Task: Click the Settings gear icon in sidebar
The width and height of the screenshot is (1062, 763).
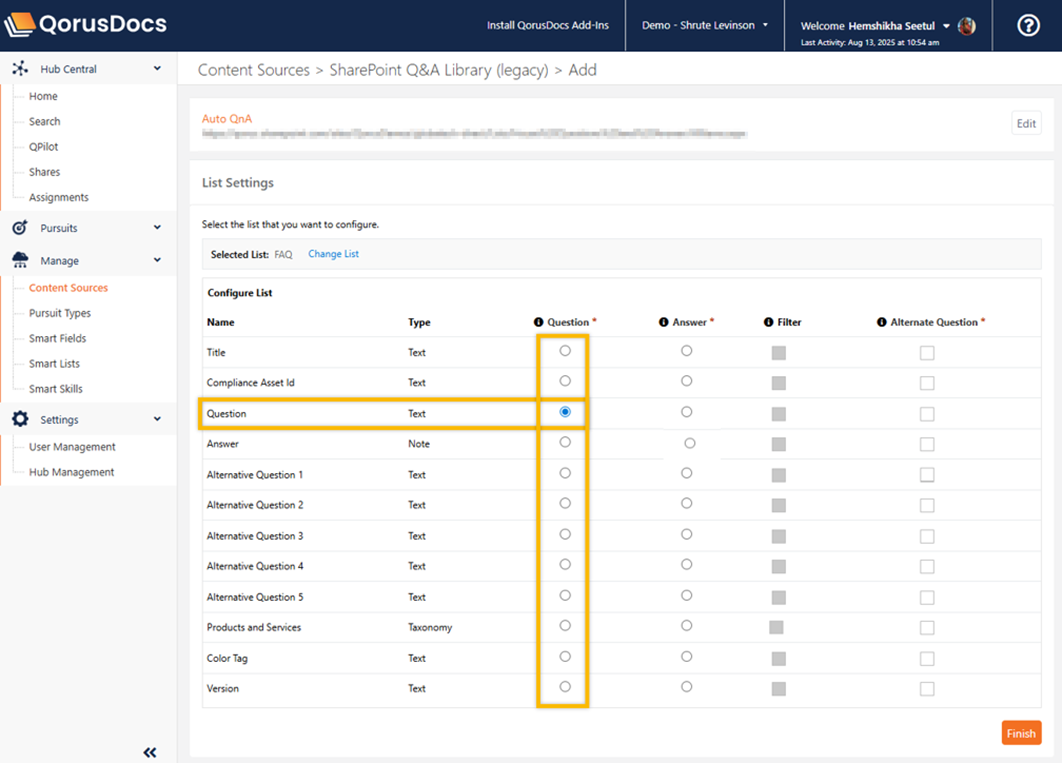Action: coord(20,420)
